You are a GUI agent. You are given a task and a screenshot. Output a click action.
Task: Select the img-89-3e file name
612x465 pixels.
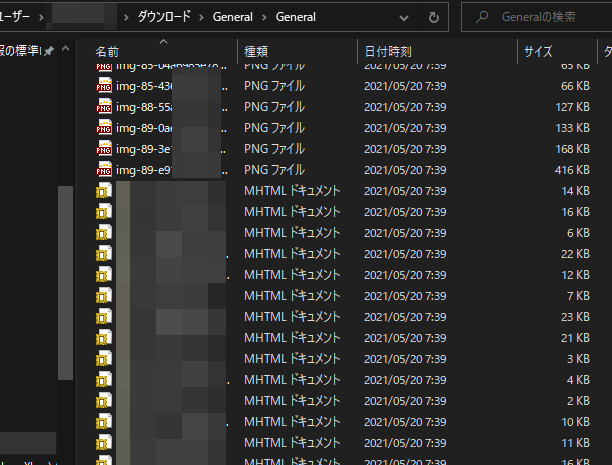[x=172, y=149]
